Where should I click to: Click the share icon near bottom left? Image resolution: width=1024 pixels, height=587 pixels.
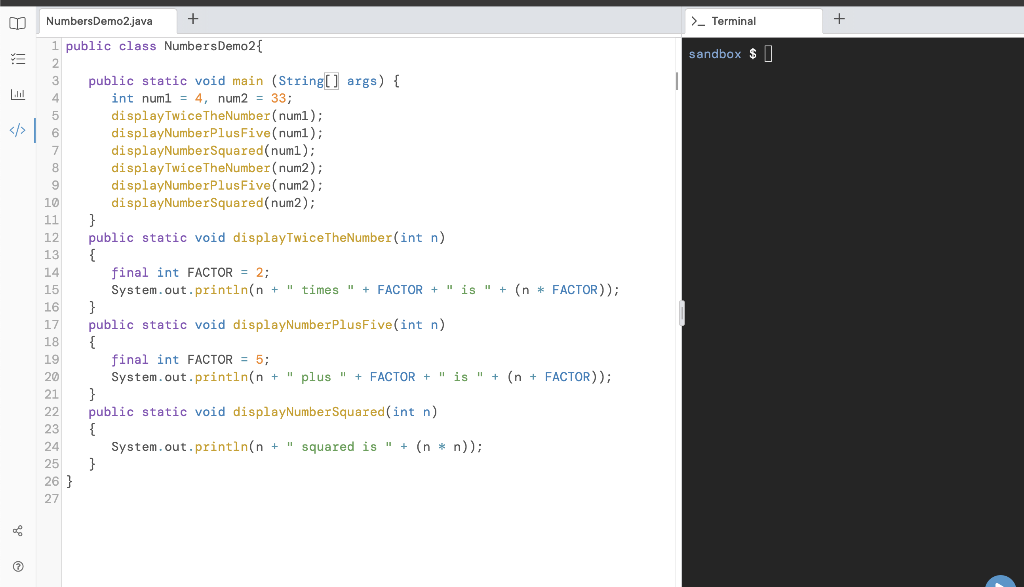point(16,530)
